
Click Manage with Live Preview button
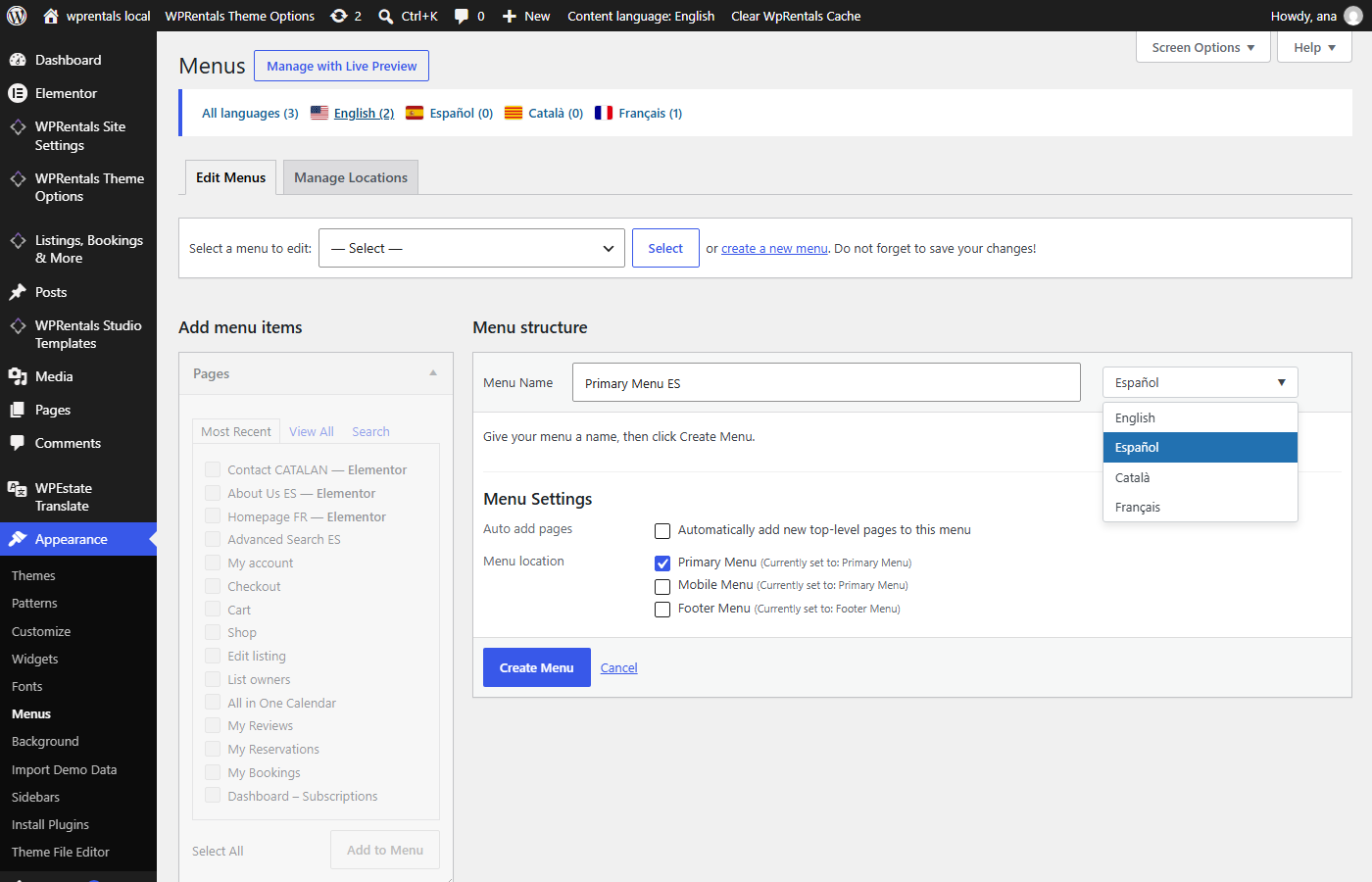pyautogui.click(x=342, y=66)
